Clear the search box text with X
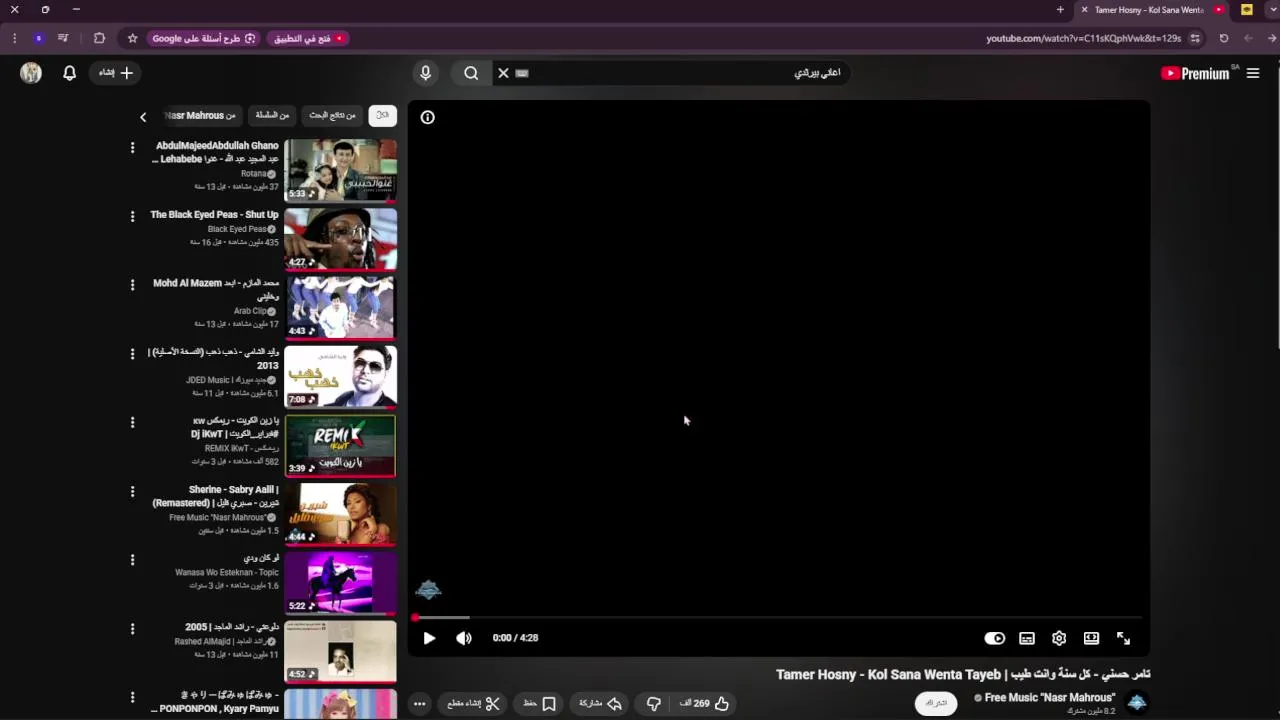The width and height of the screenshot is (1280, 720). 503,73
